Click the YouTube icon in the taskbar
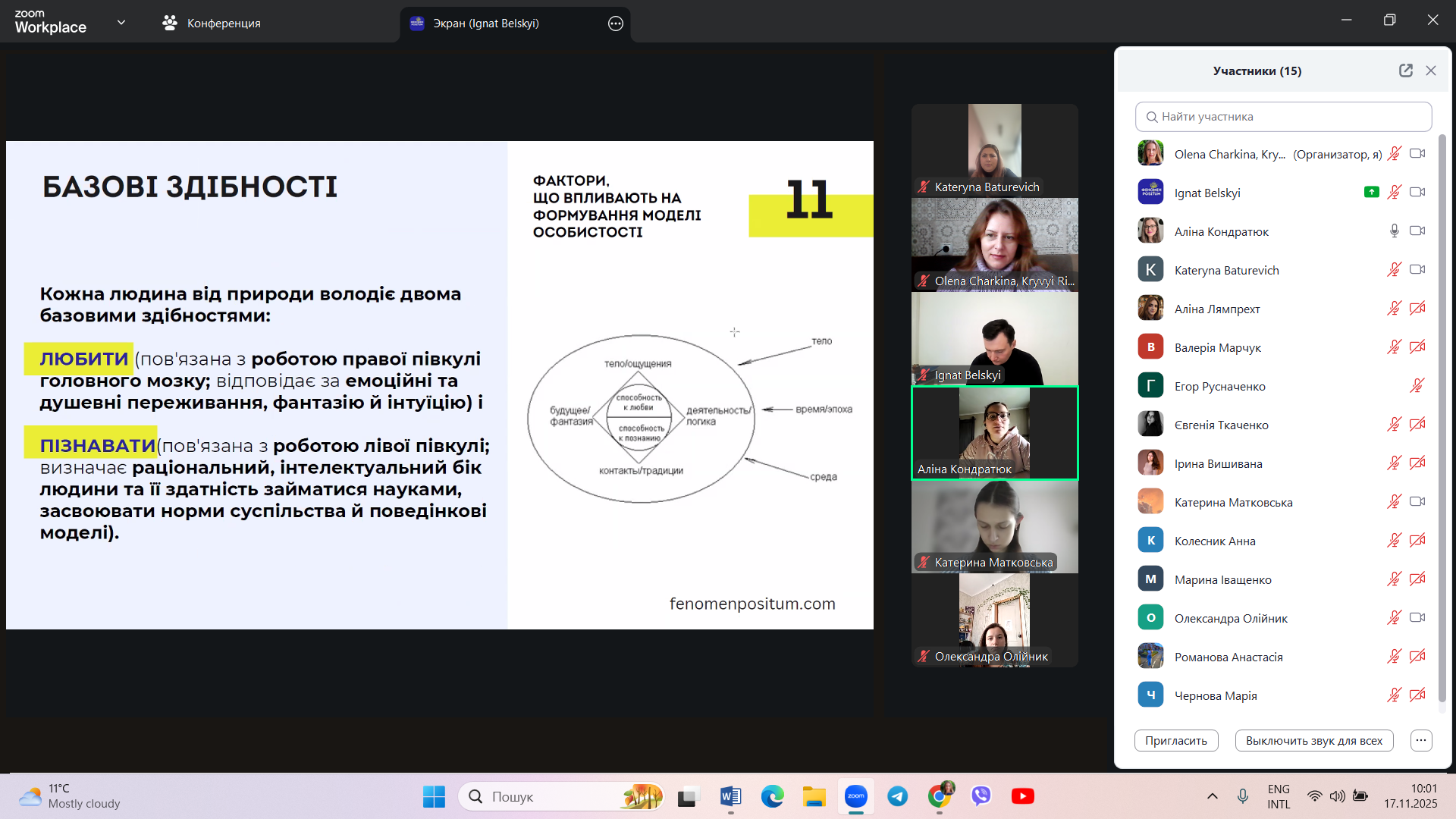Viewport: 1456px width, 819px height. tap(1022, 796)
